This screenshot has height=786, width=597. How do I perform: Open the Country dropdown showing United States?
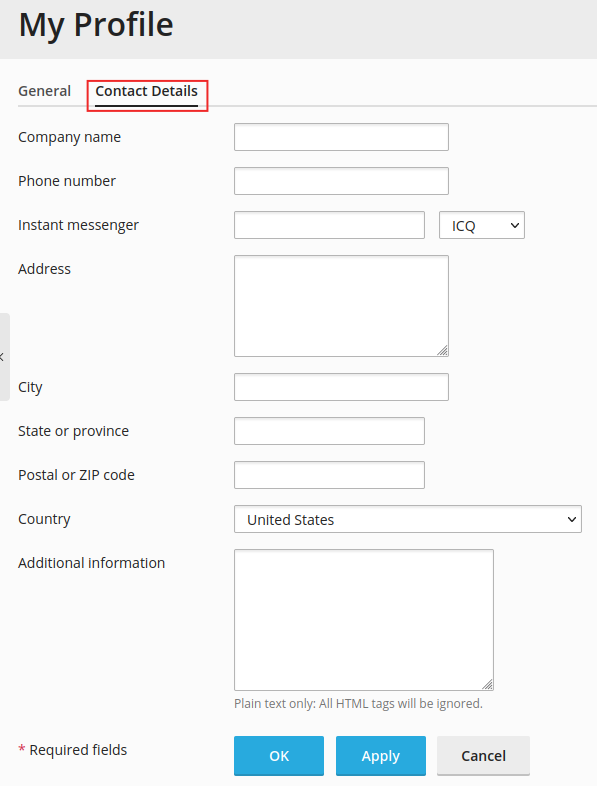tap(408, 519)
